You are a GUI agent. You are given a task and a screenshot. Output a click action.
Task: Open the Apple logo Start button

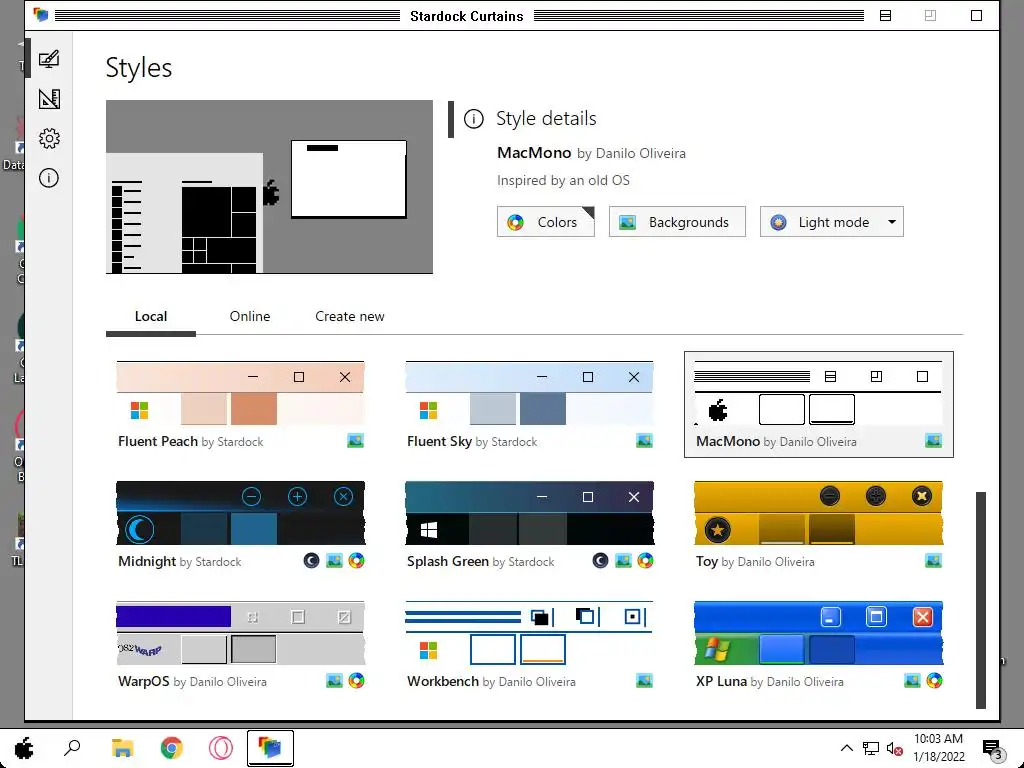24,748
